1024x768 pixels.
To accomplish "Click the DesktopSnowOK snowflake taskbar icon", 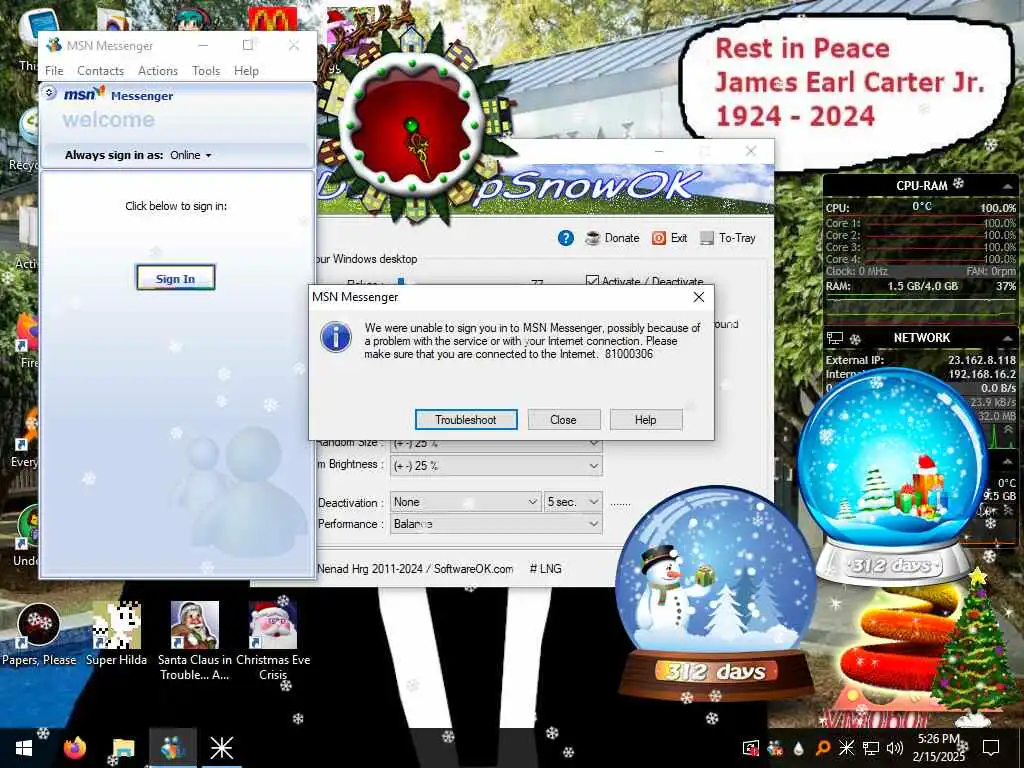I will [221, 748].
